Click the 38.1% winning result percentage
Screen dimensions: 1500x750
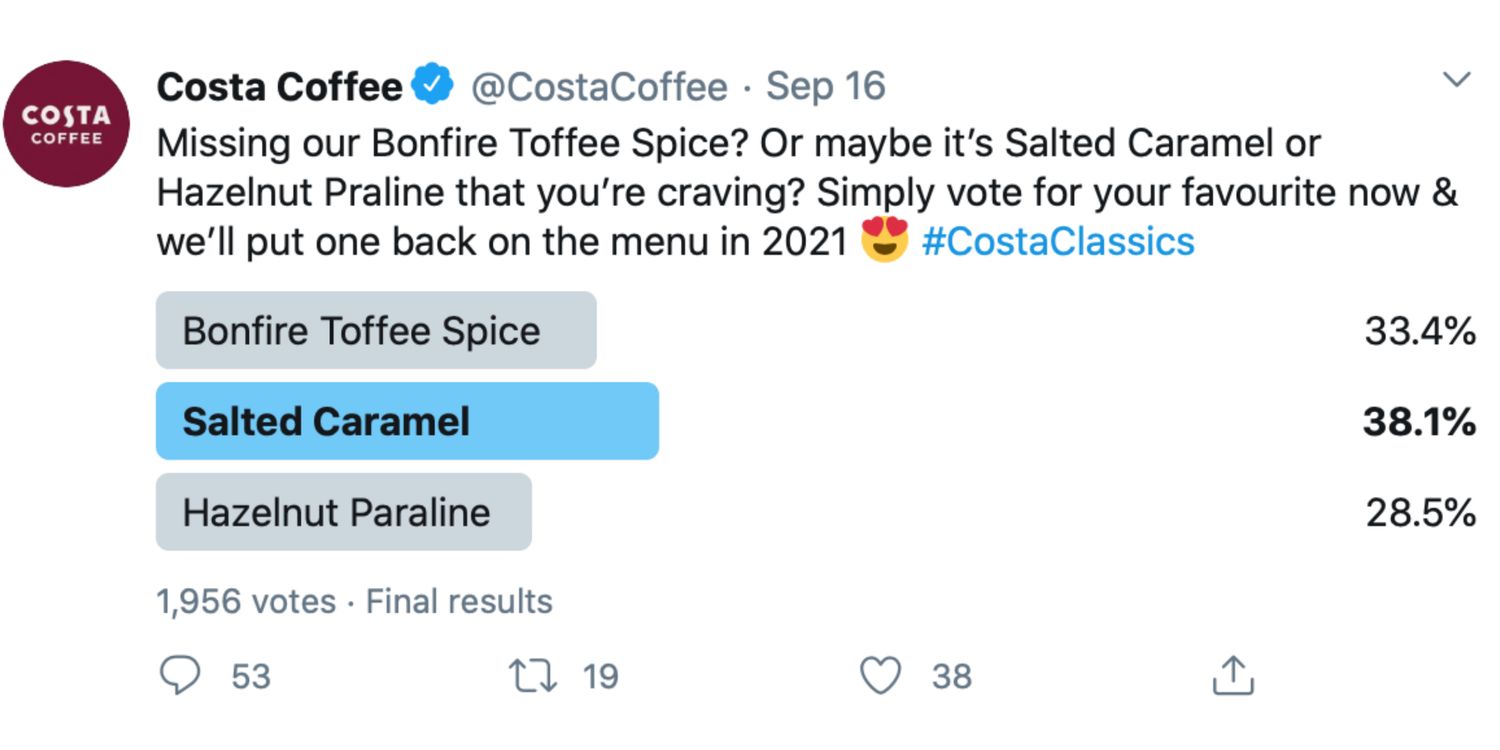click(1419, 422)
